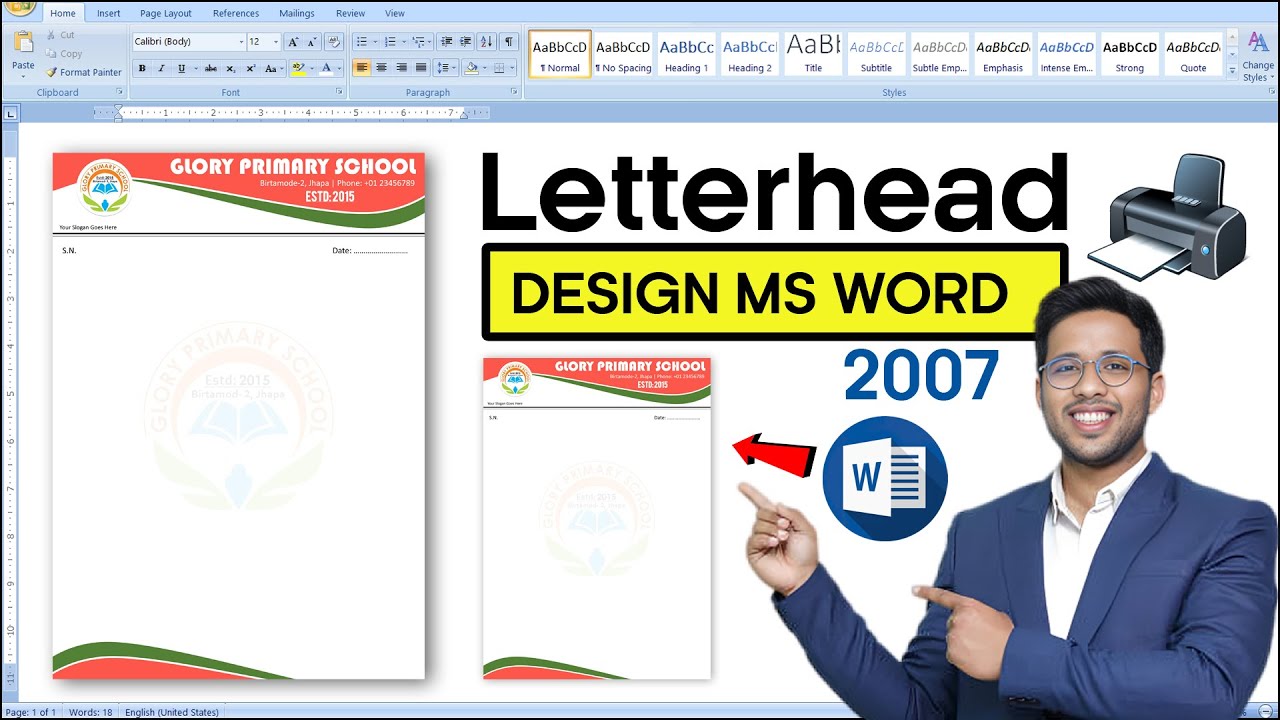Image resolution: width=1280 pixels, height=720 pixels.
Task: Open the Line Spacing dropdown
Action: click(x=446, y=68)
